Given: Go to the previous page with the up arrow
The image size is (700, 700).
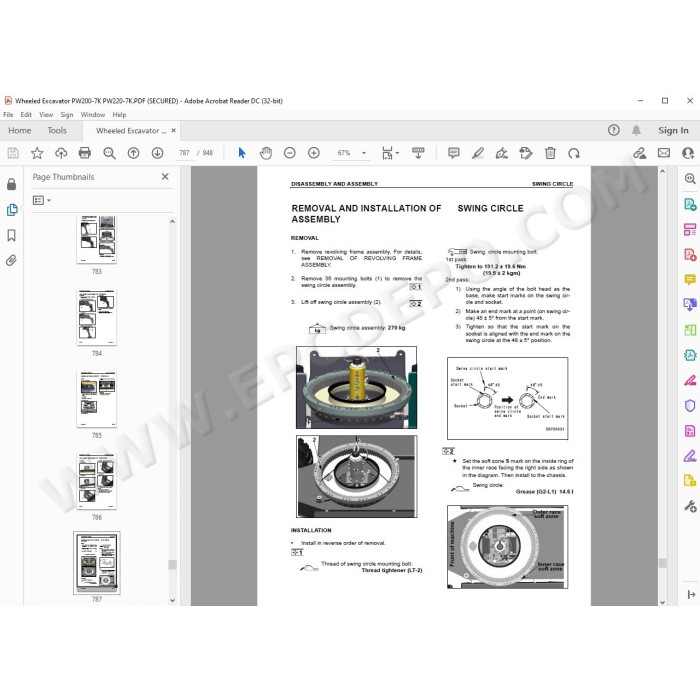Looking at the screenshot, I should tap(133, 153).
